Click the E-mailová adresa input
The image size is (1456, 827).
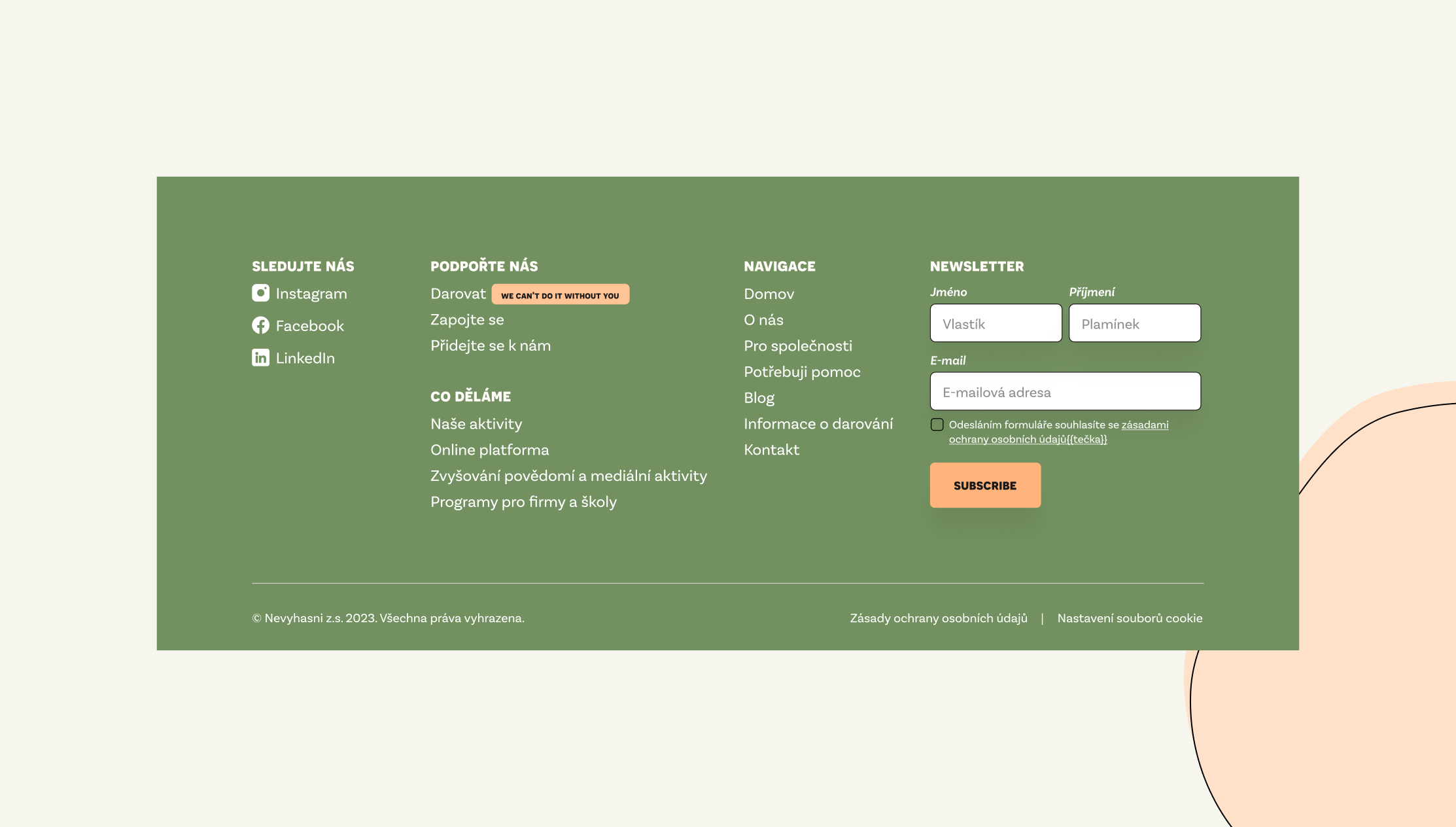pyautogui.click(x=1065, y=391)
